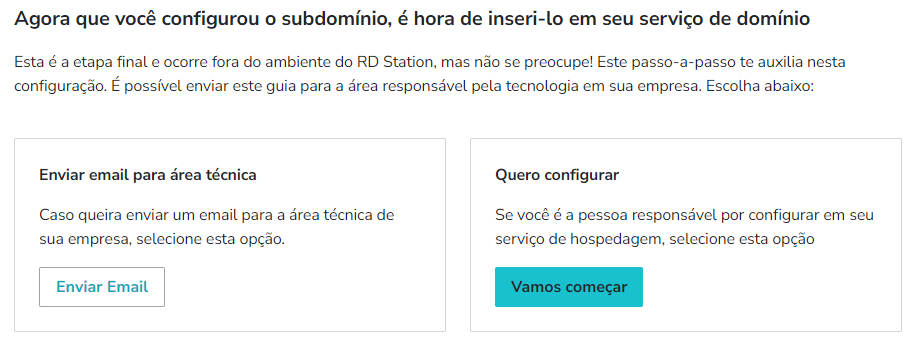Select the 'Enviar email para área técnica' card heading
Viewport: 913px width, 361px height.
[148, 175]
